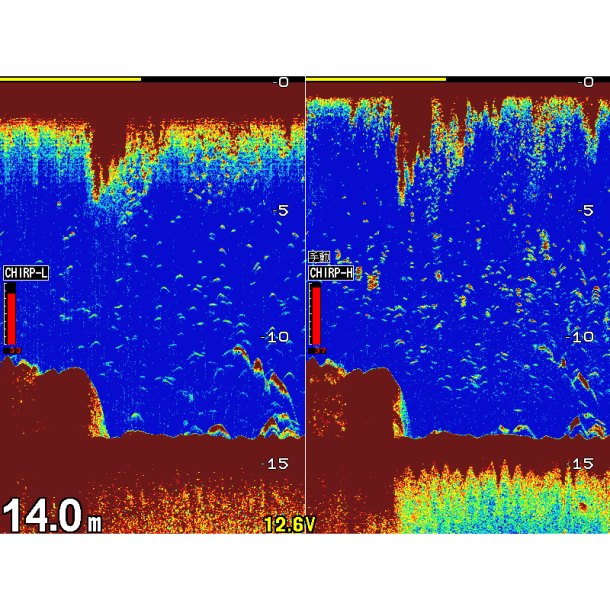Click the yellow bar atop left panel
This screenshot has width=610, height=610.
70,79
